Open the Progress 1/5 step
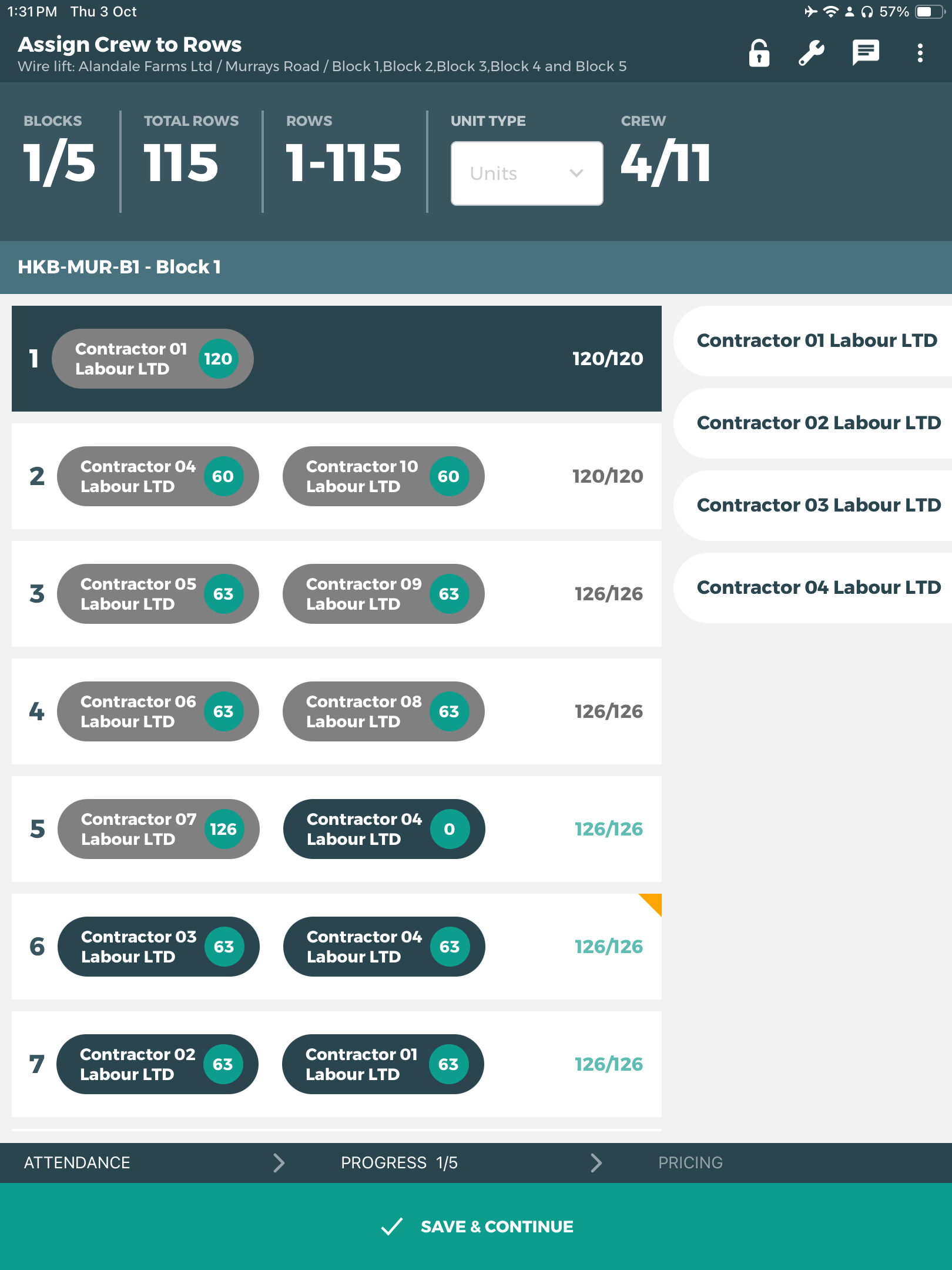The height and width of the screenshot is (1270, 952). click(x=399, y=1162)
